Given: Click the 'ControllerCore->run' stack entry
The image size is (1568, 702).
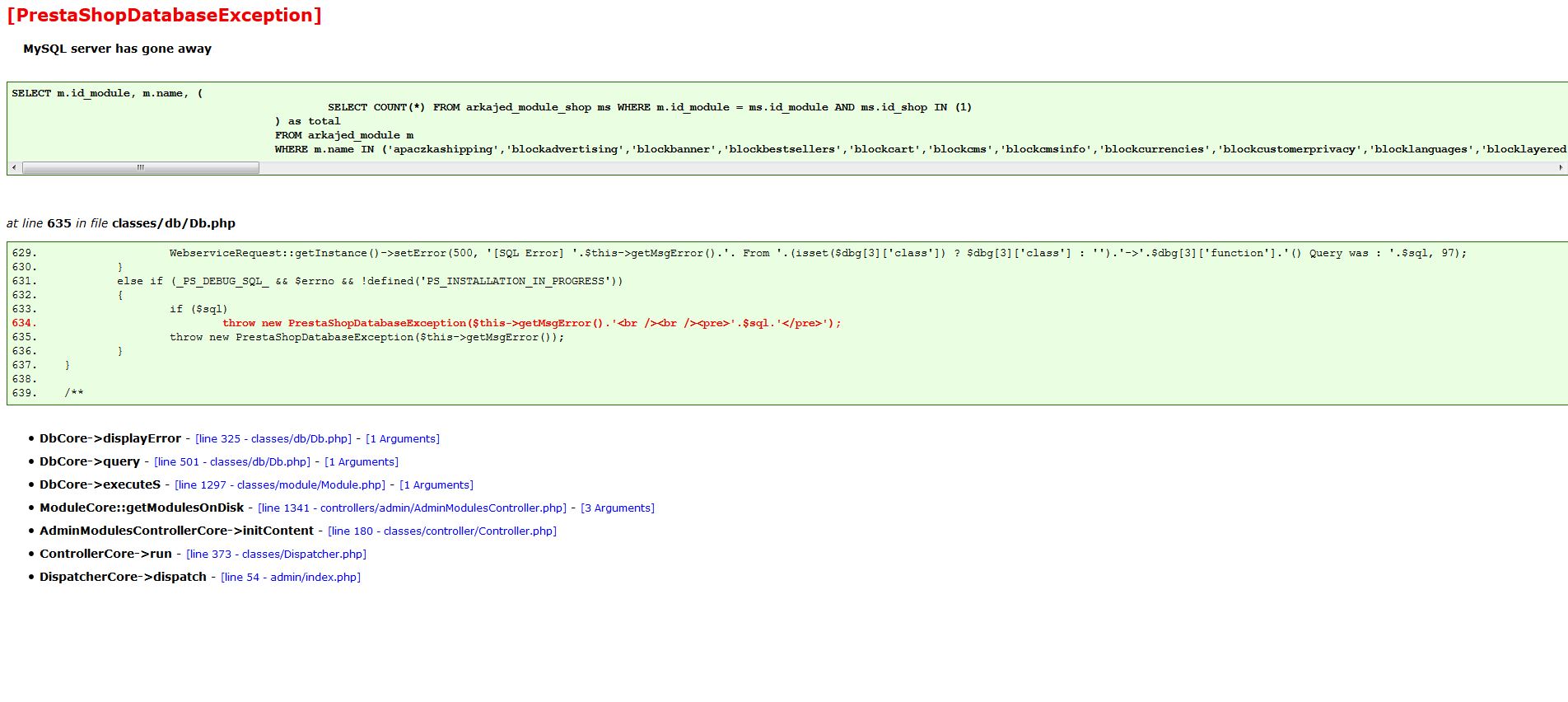Looking at the screenshot, I should point(106,555).
